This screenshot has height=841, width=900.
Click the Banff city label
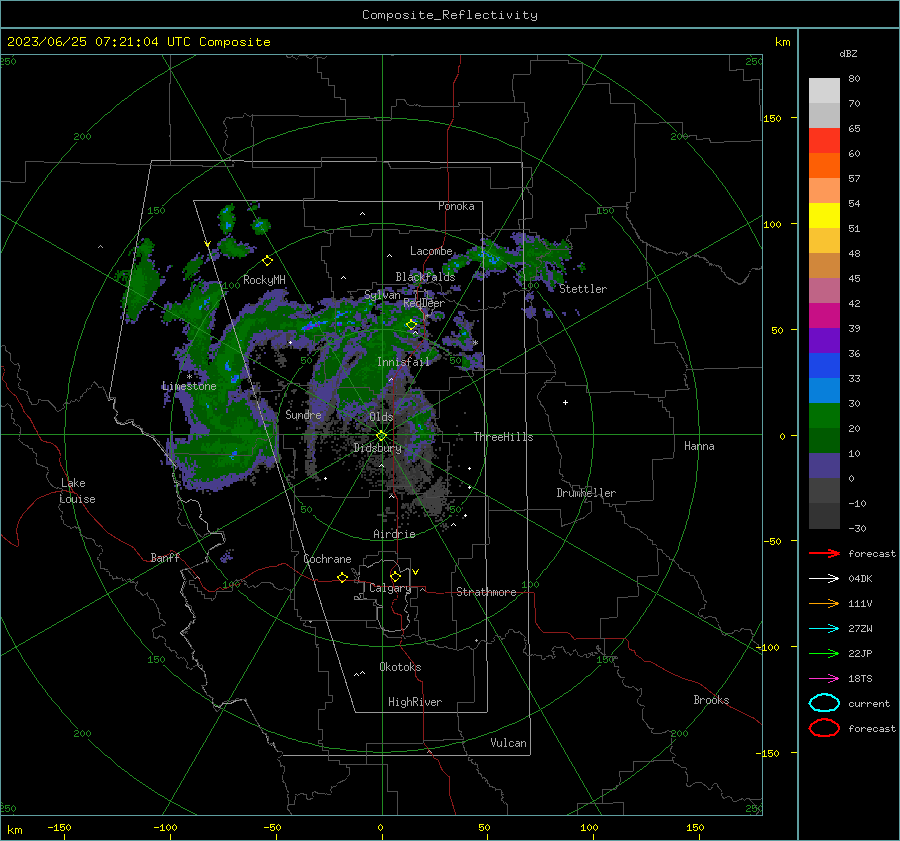click(165, 558)
